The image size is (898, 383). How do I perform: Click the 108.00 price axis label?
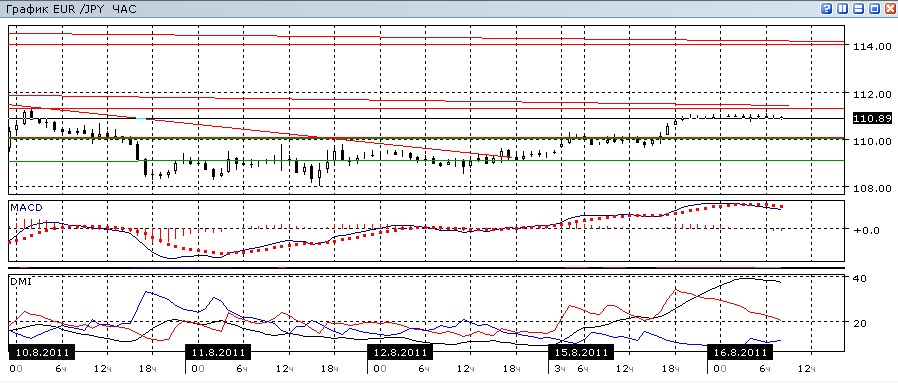872,188
